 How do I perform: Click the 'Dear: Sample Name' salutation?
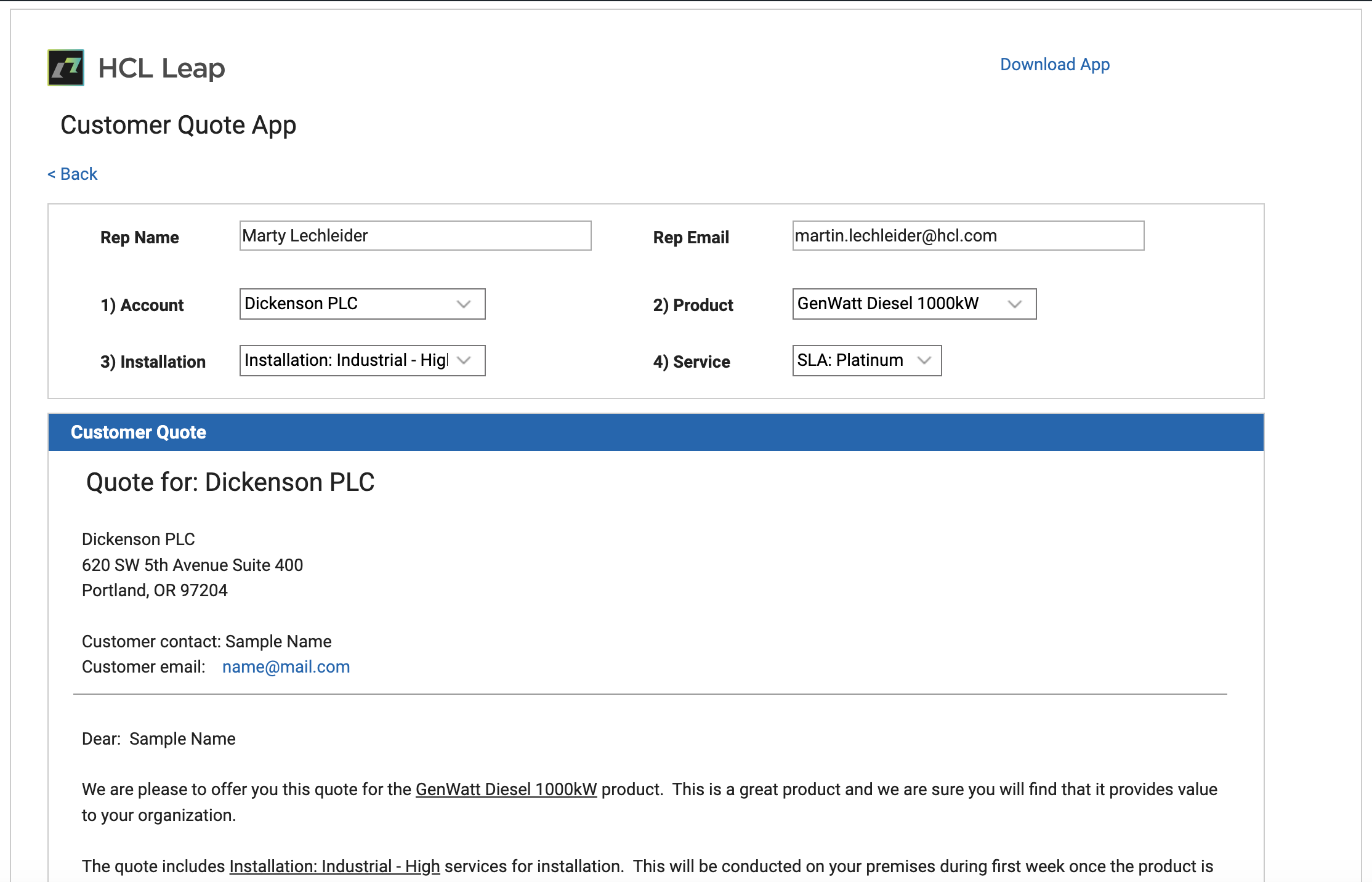coord(158,739)
